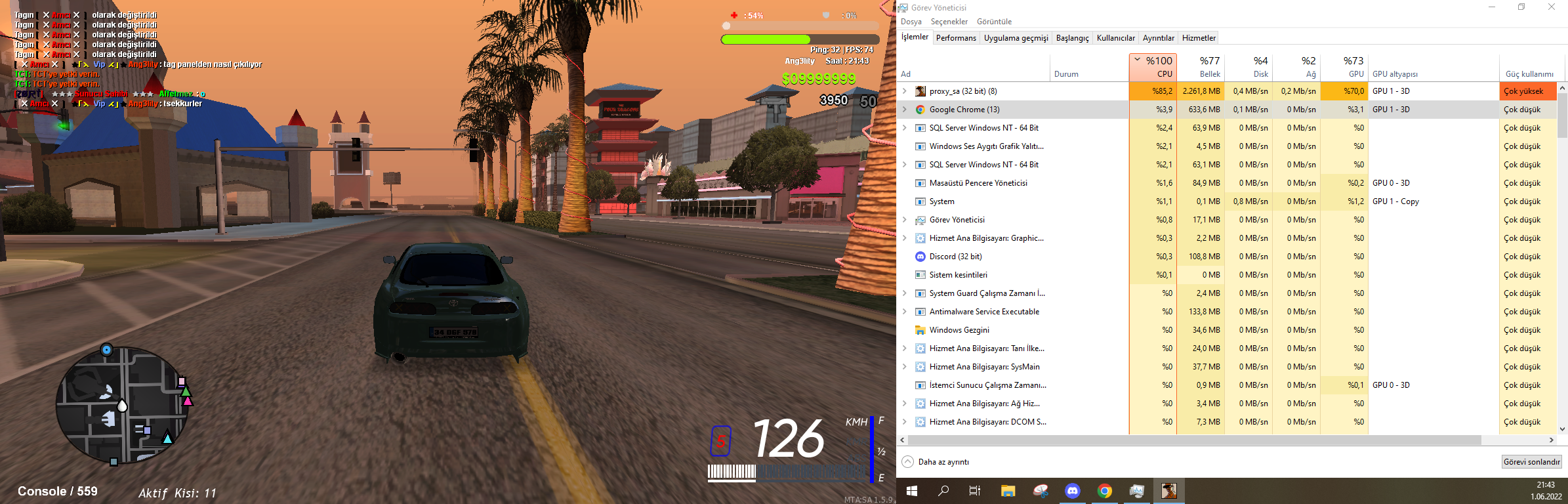Select the 2.261,8 MB memory cell
The height and width of the screenshot is (504, 1568).
1201,91
